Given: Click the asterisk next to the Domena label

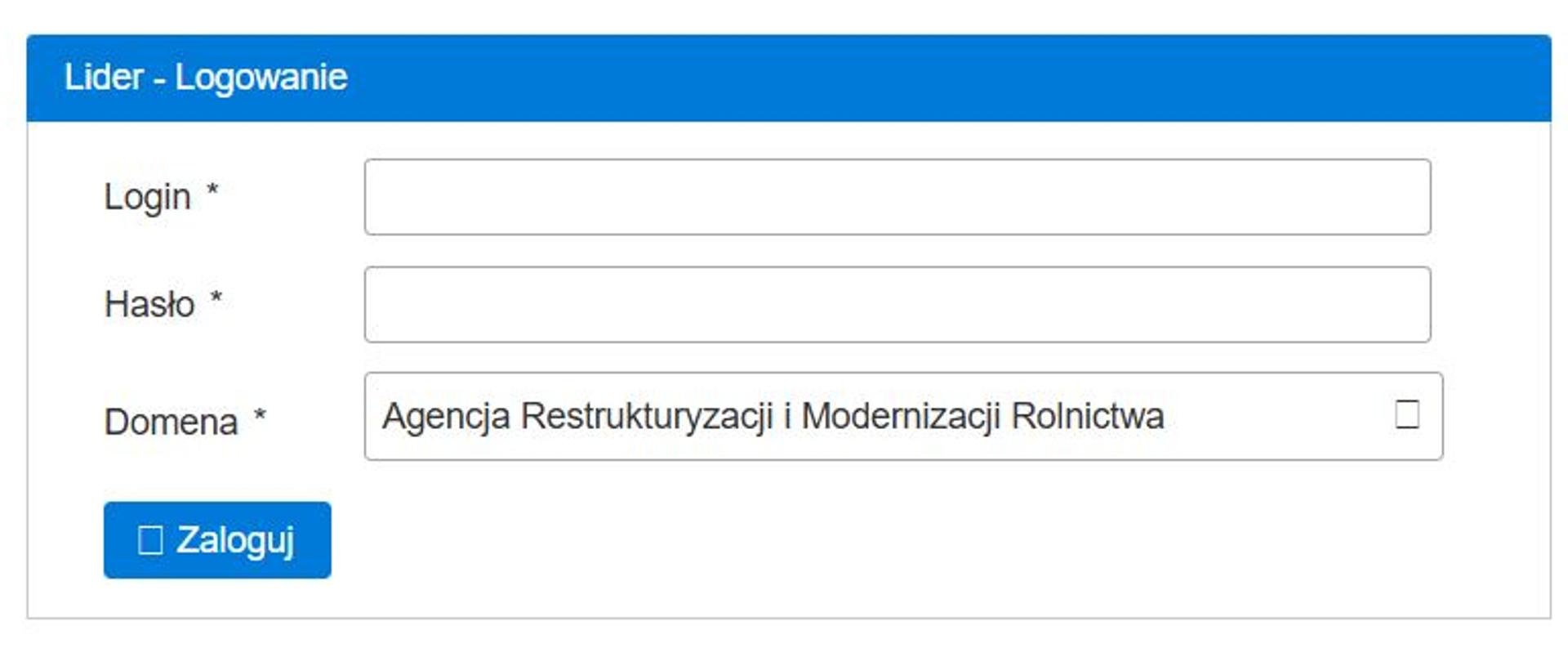Looking at the screenshot, I should coord(260,416).
